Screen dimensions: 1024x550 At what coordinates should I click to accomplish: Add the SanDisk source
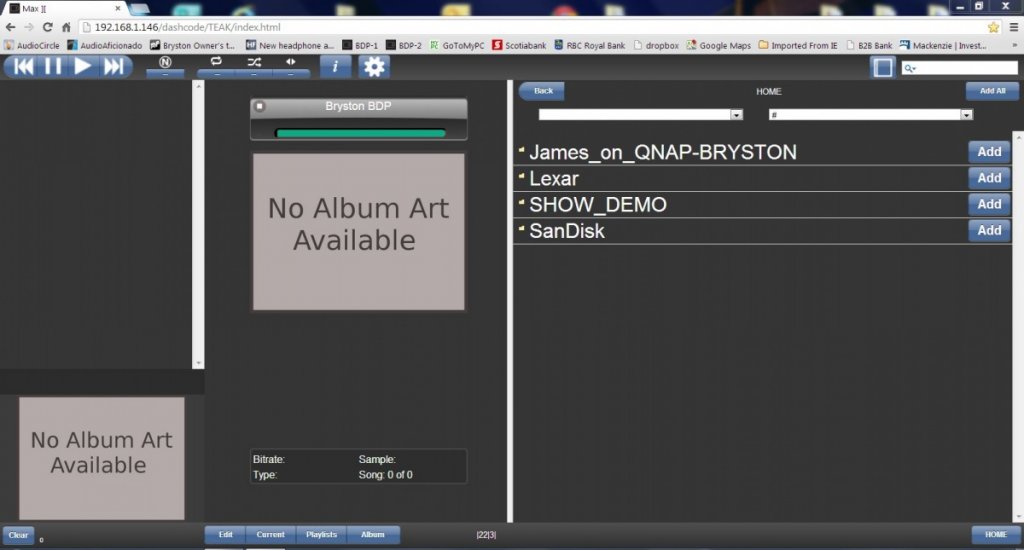[x=989, y=230]
